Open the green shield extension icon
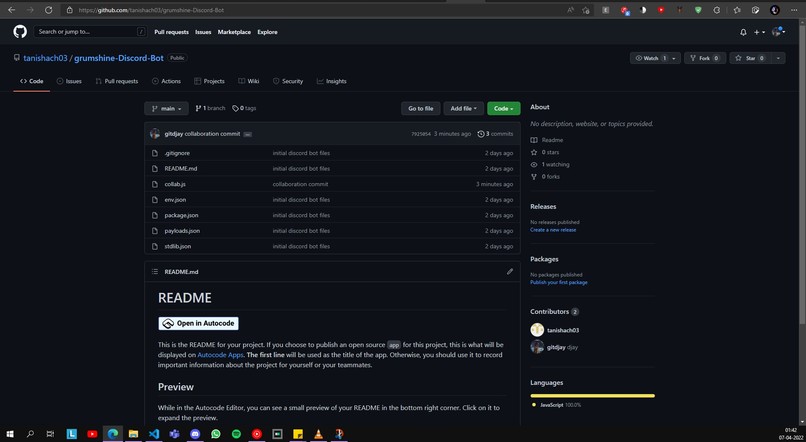Viewport: 806px width, 442px height. (x=698, y=10)
